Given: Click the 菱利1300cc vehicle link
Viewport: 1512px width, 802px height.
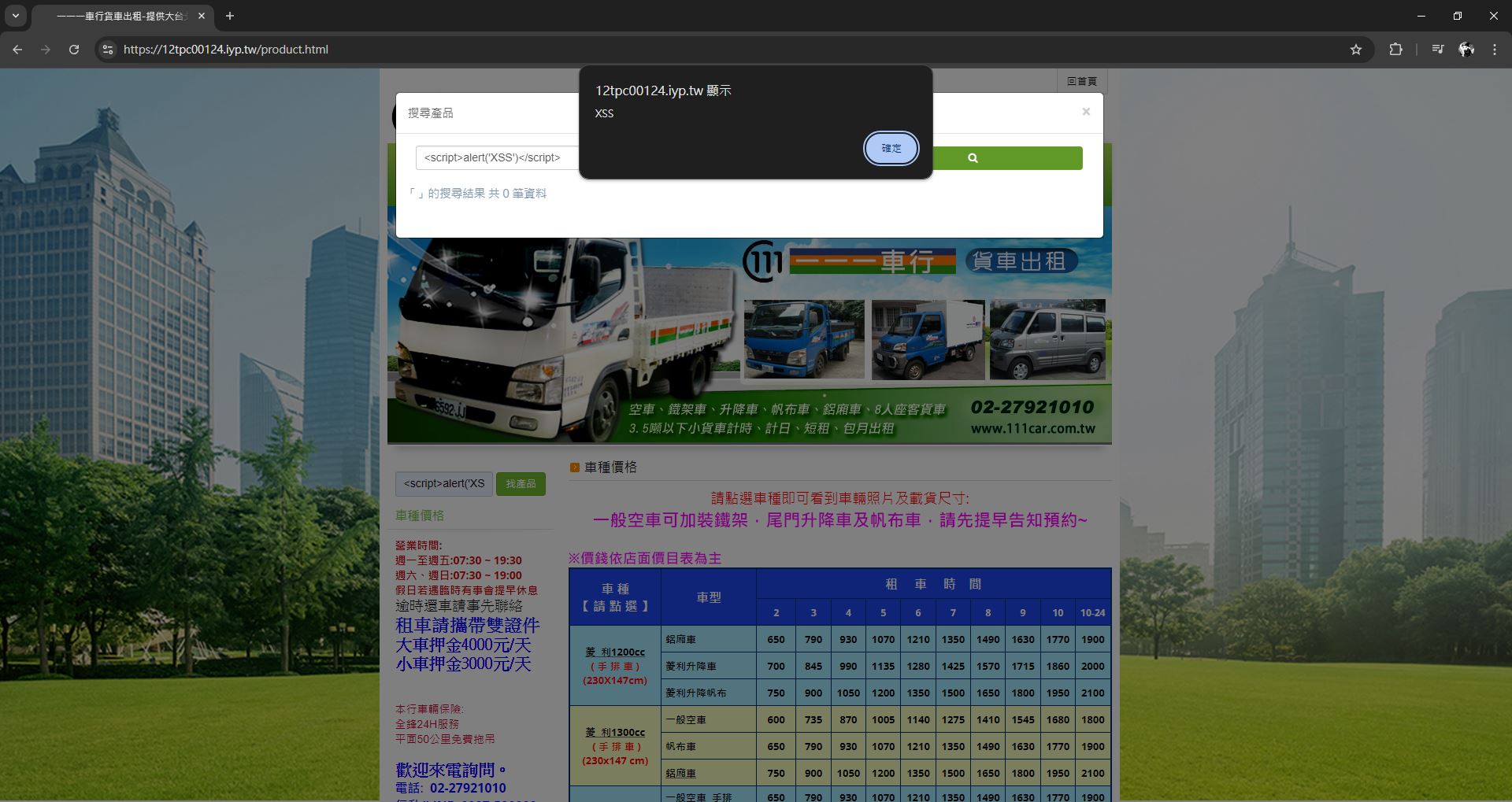Looking at the screenshot, I should [615, 733].
